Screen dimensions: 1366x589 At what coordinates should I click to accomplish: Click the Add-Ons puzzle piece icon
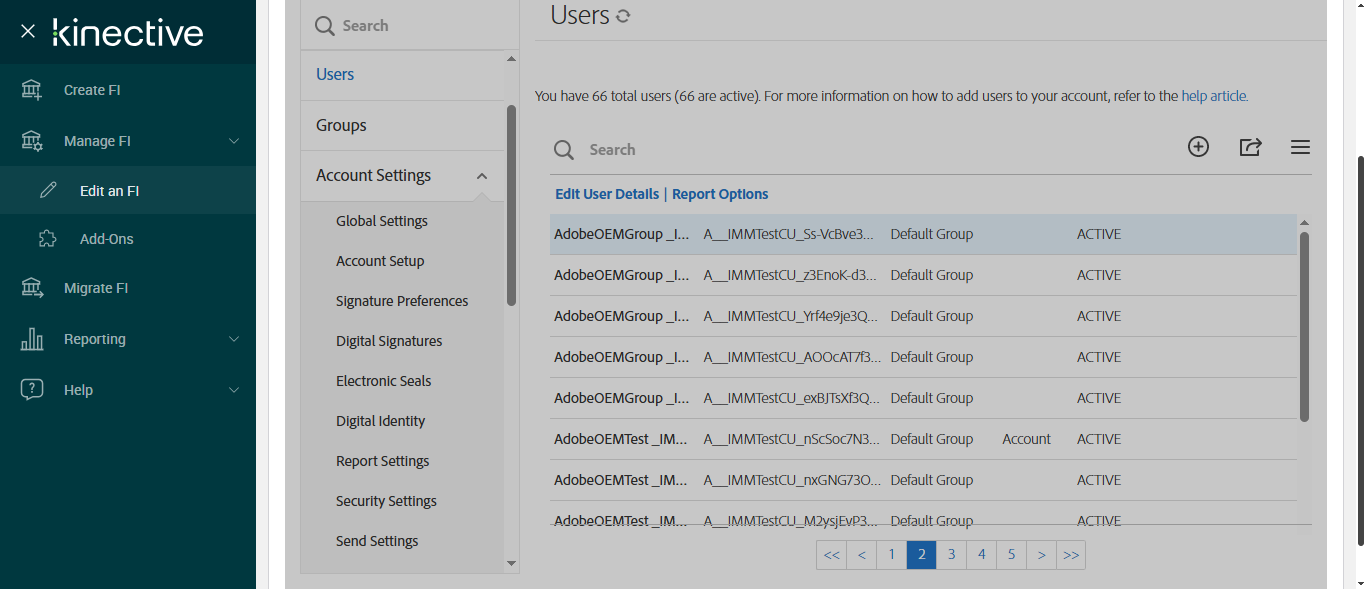click(x=47, y=239)
